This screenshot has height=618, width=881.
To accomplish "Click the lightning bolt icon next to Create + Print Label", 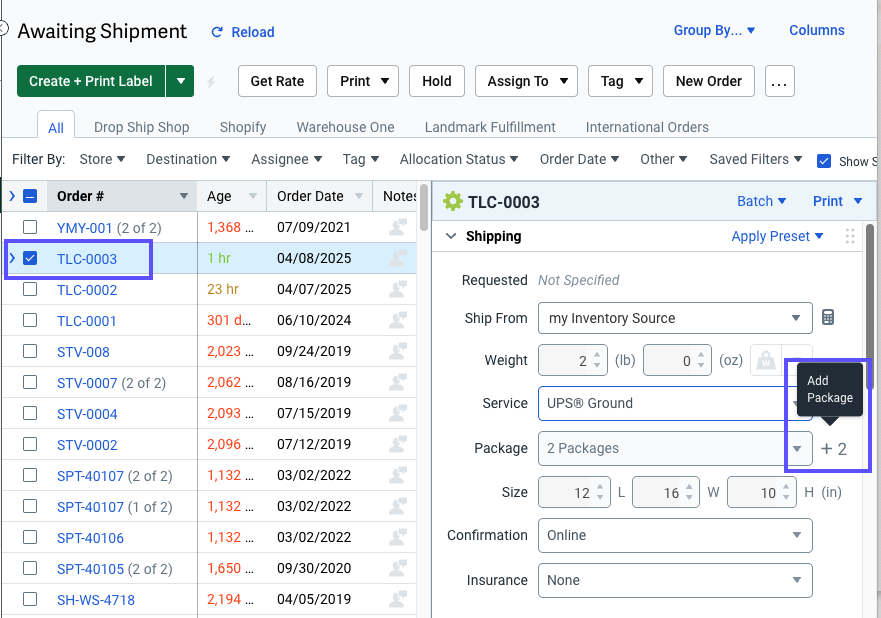I will (211, 82).
